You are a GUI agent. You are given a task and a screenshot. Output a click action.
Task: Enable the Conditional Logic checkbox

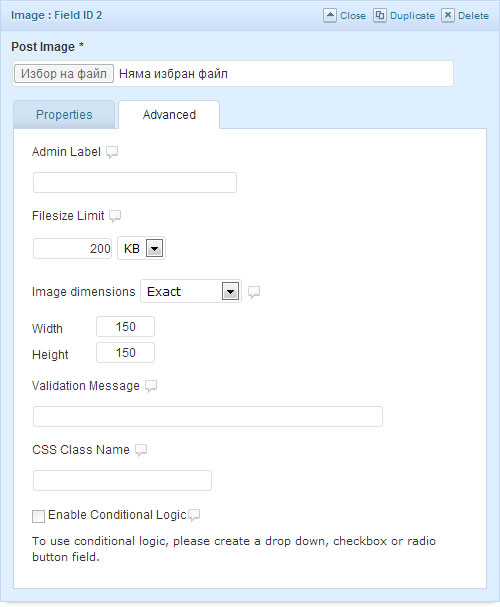coord(38,516)
